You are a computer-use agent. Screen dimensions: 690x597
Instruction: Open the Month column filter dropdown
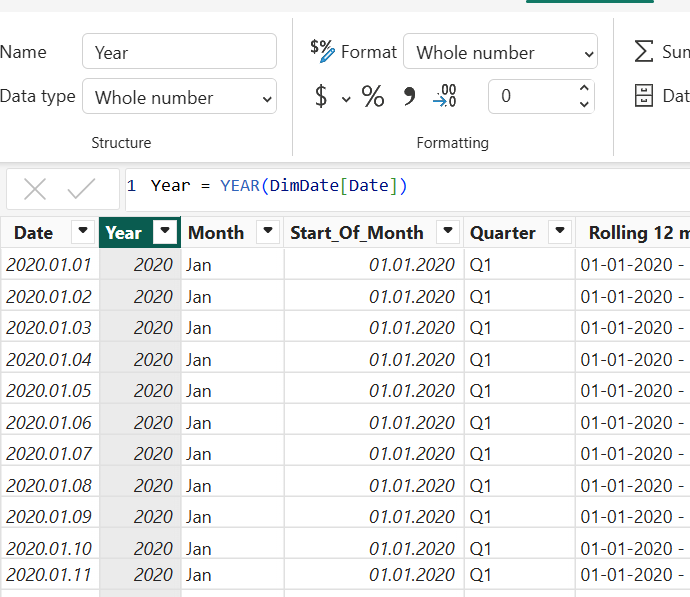click(x=268, y=231)
